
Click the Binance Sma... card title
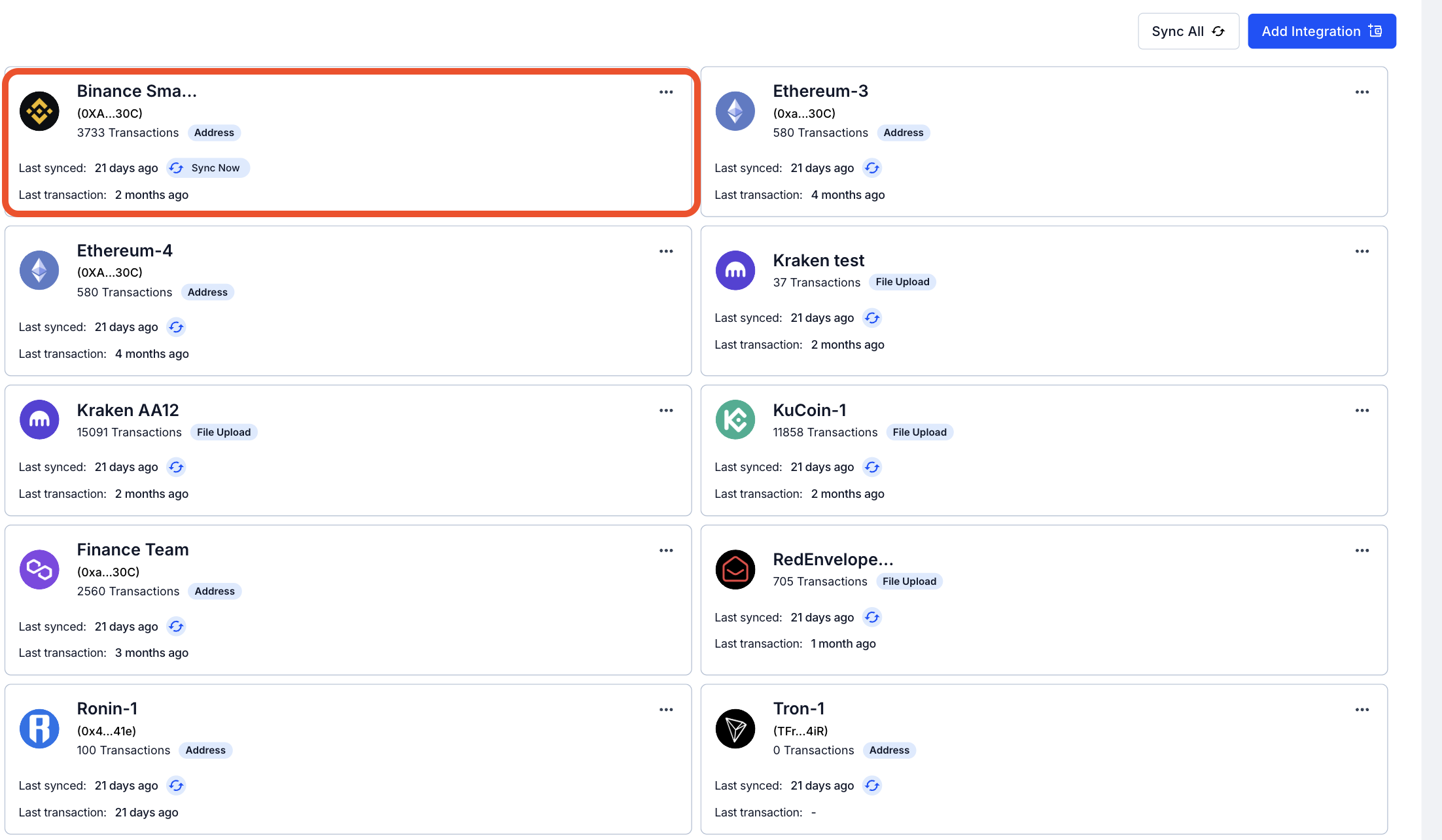click(x=137, y=91)
